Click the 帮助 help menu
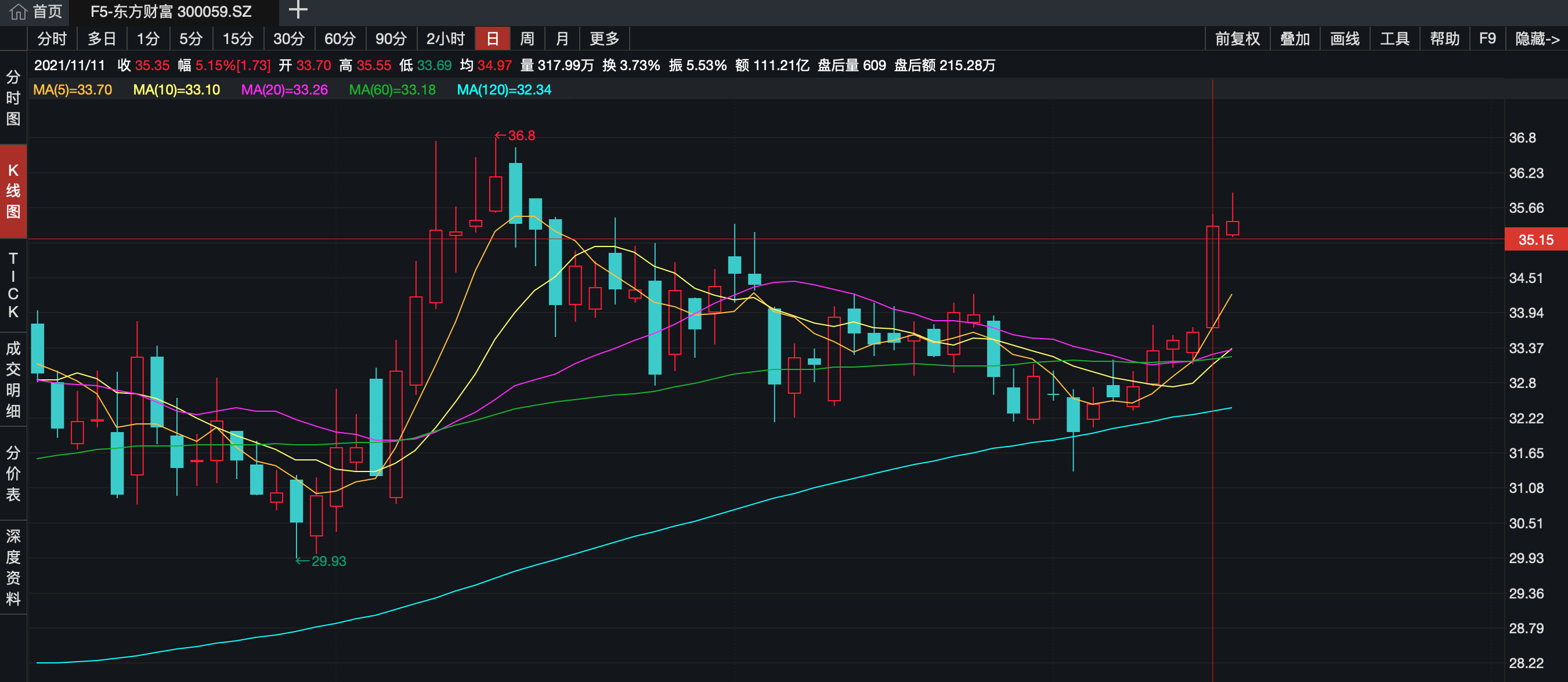 pos(1444,39)
